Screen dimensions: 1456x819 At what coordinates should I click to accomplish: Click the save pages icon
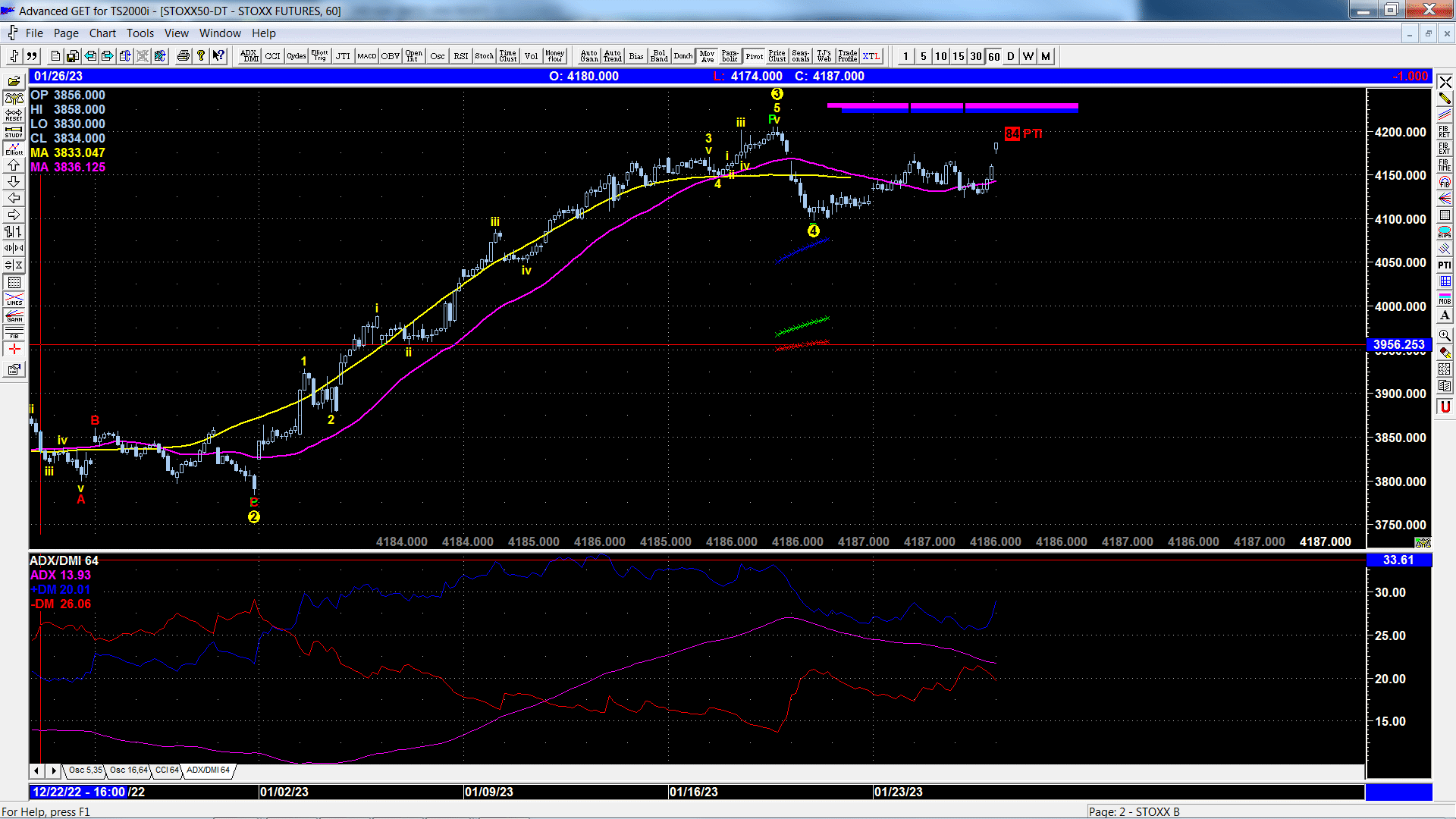coord(73,56)
